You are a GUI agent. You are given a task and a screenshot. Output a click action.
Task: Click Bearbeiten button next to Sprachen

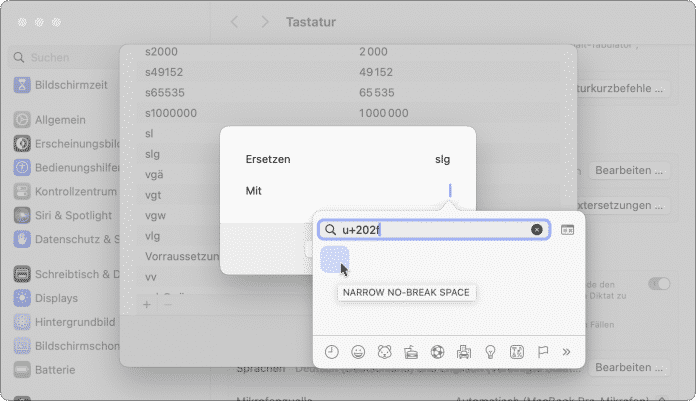click(629, 368)
